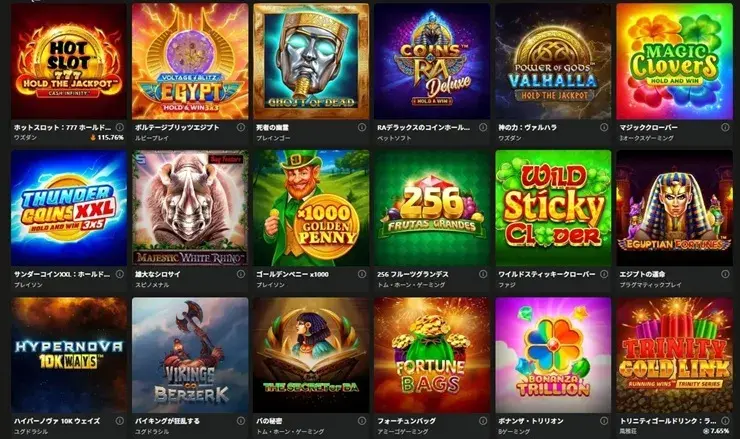The width and height of the screenshot is (740, 439).
Task: Open Trinity Gold Link game thumbnail
Action: click(674, 355)
